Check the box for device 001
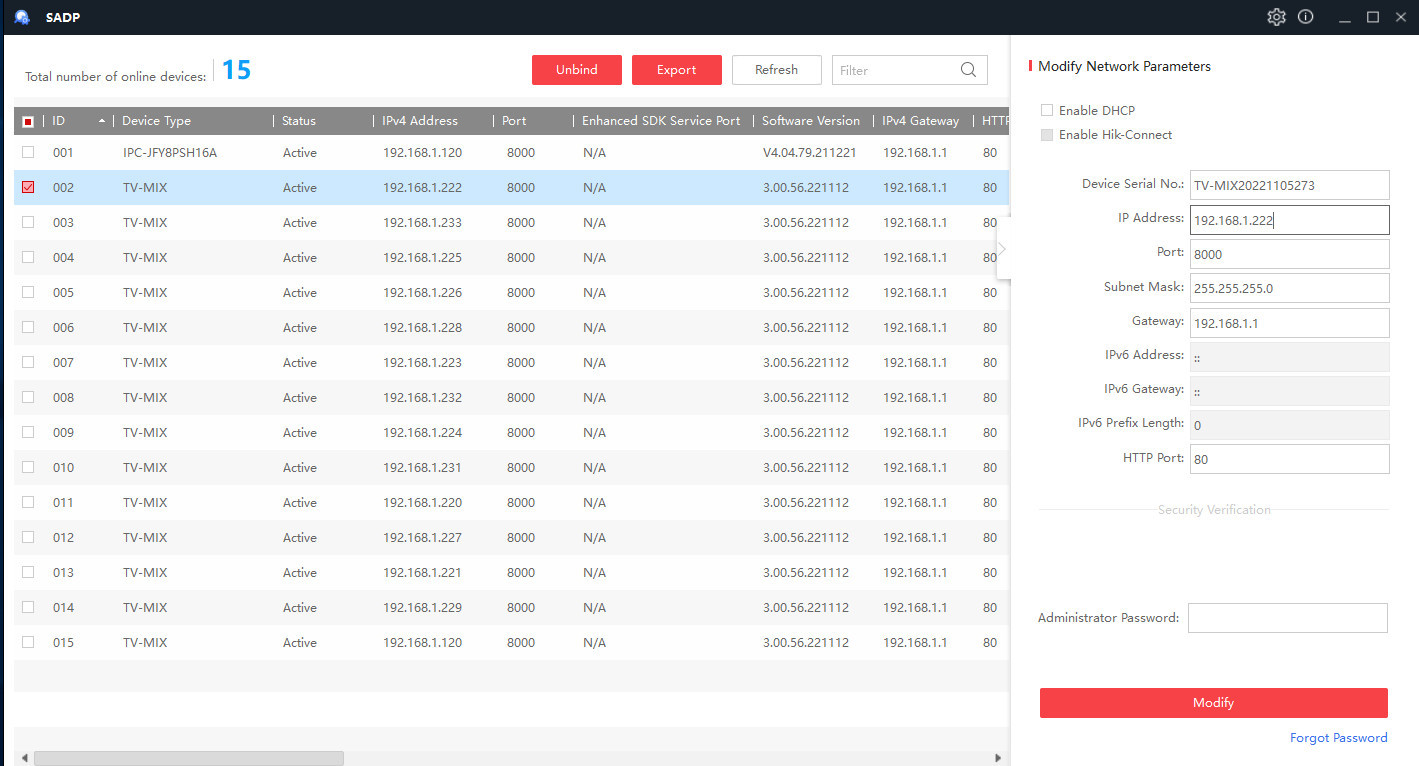 point(28,152)
